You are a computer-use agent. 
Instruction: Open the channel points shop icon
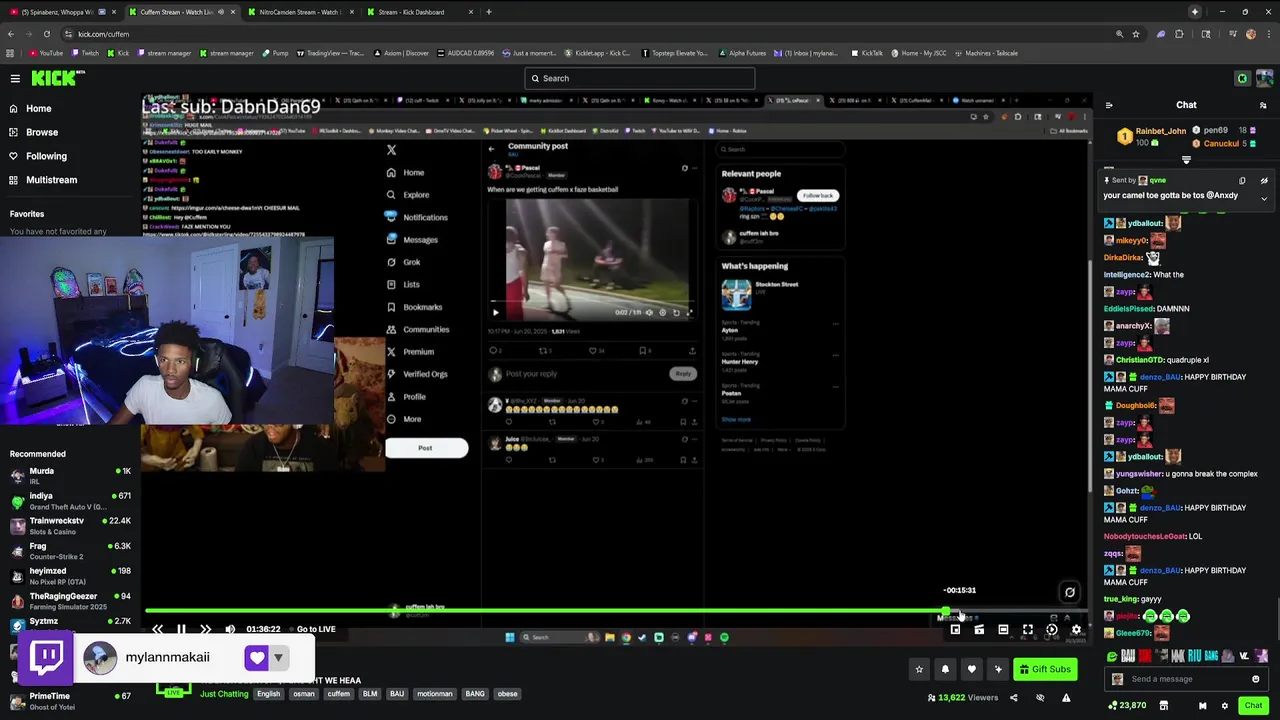coord(1163,706)
